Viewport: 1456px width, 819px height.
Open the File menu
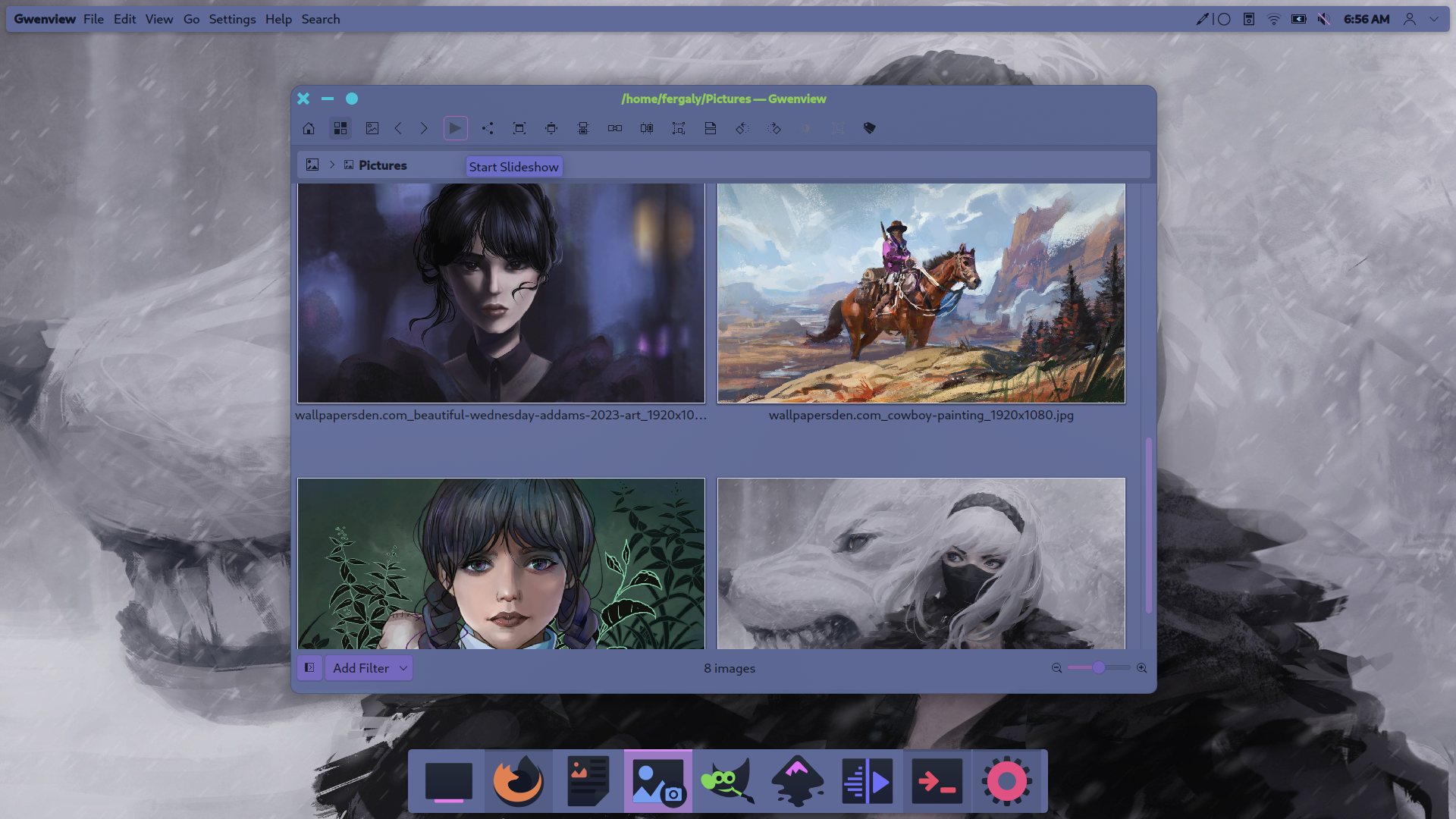(x=93, y=19)
